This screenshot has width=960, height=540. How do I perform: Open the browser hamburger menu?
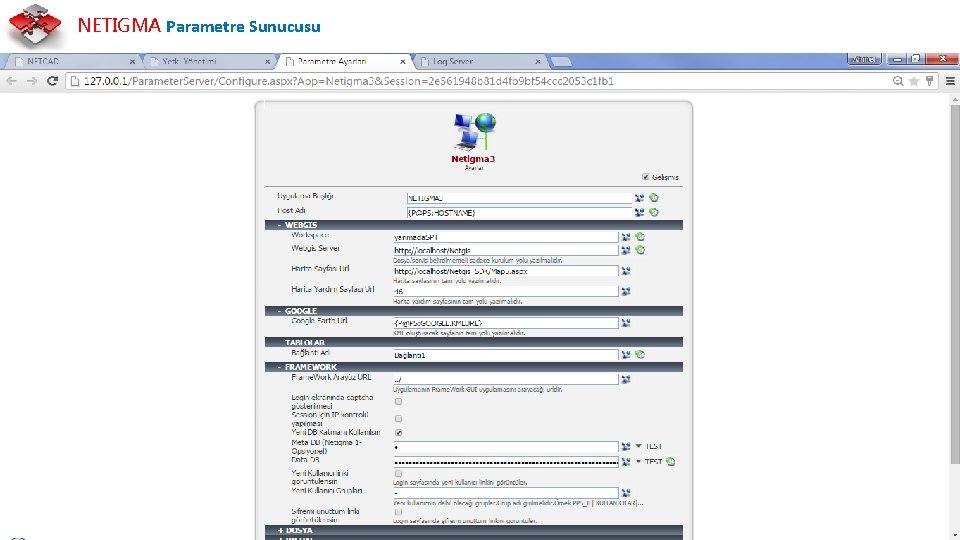pos(950,81)
